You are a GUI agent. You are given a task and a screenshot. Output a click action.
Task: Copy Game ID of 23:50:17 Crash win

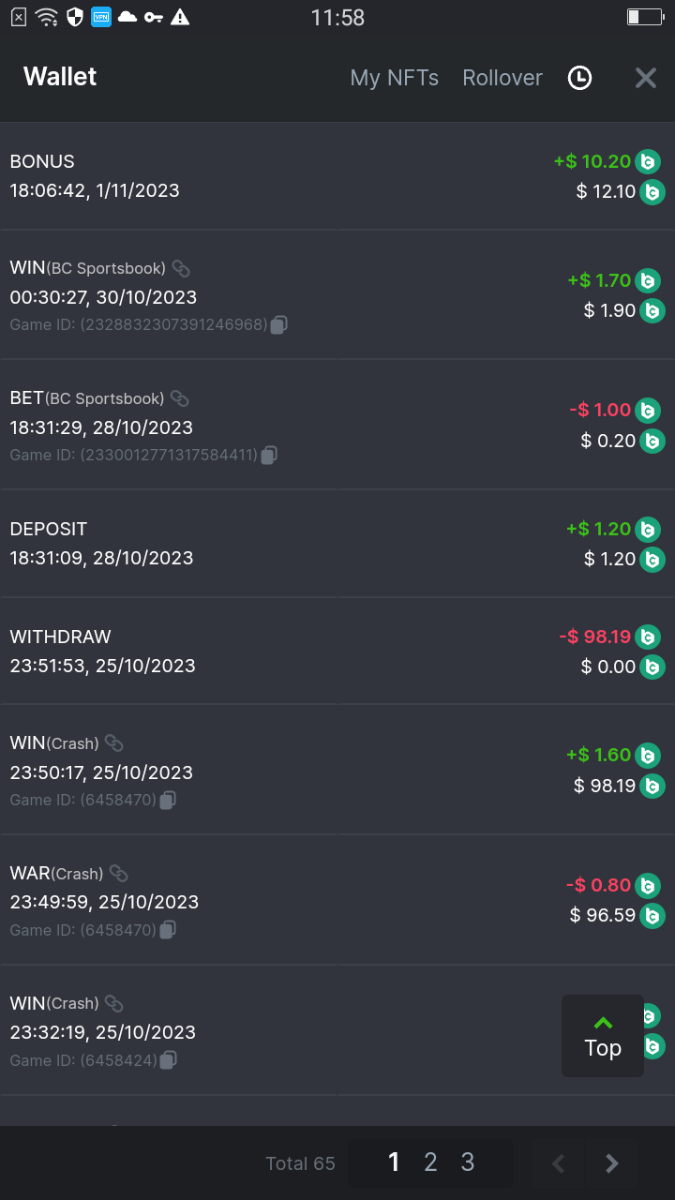coord(168,800)
